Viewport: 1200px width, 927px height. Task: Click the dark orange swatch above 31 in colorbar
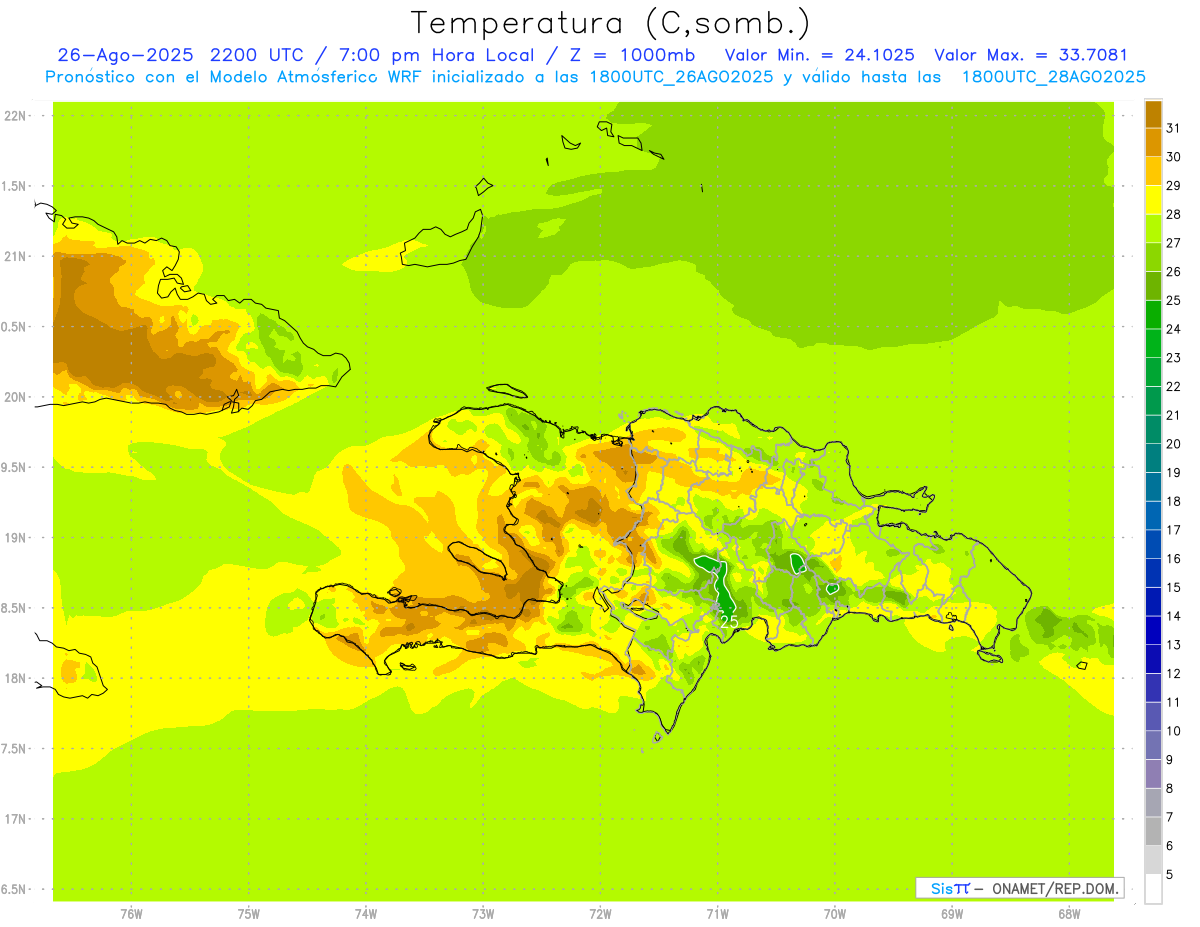[x=1153, y=114]
